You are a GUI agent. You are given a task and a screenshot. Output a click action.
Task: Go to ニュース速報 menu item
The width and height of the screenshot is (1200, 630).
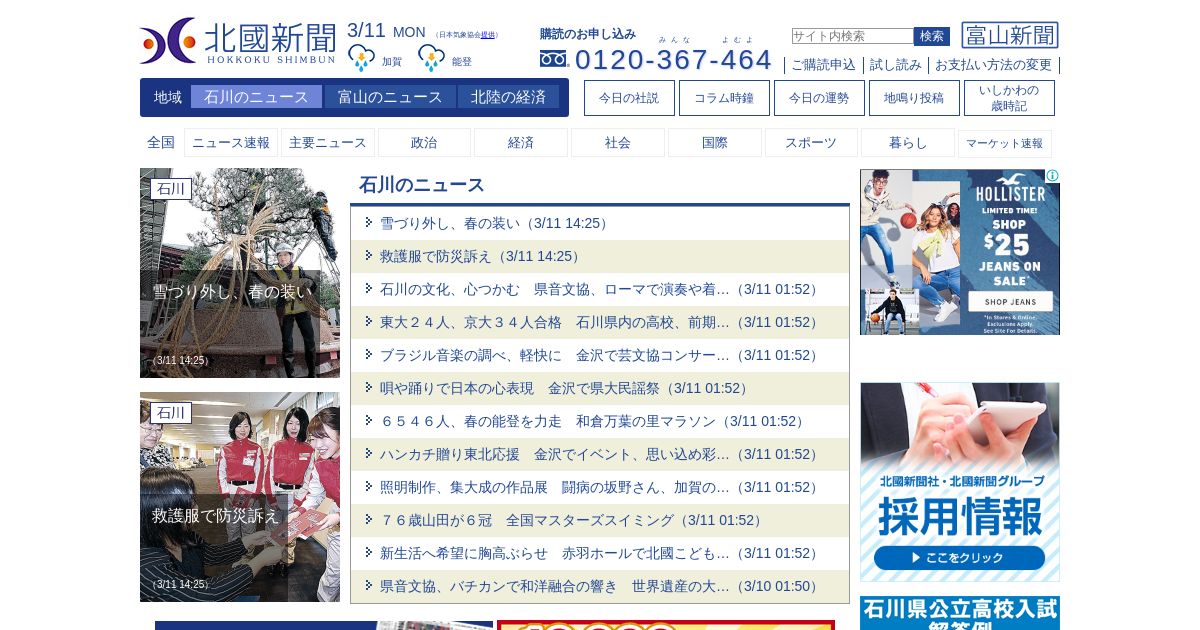tap(231, 143)
